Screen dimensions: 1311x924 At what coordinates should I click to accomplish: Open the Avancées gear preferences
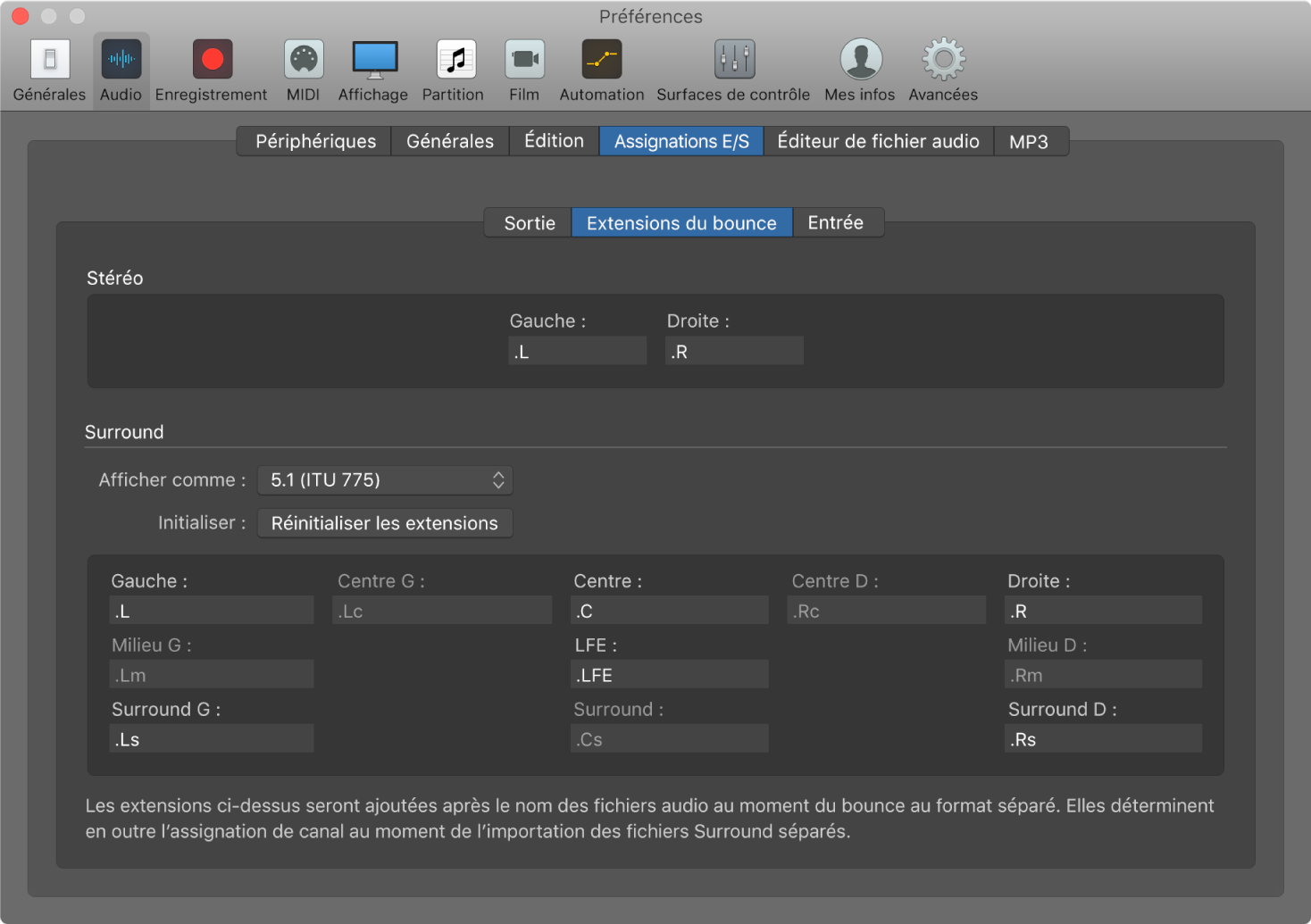point(943,71)
